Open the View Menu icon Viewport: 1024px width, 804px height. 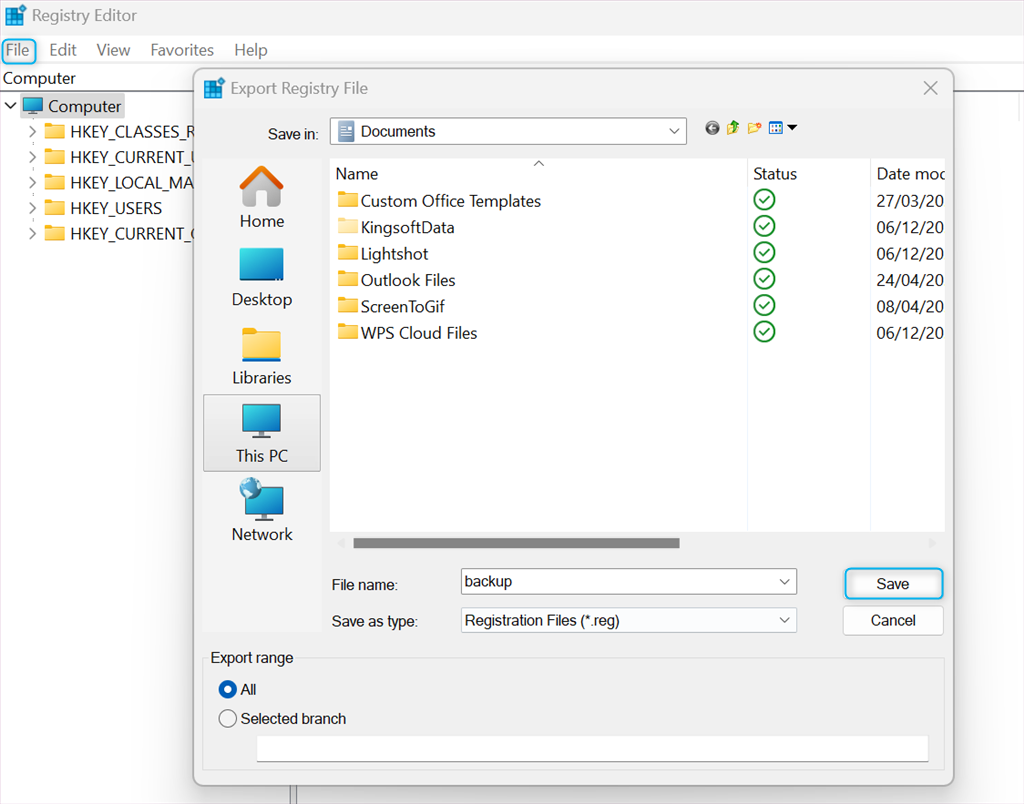point(782,128)
